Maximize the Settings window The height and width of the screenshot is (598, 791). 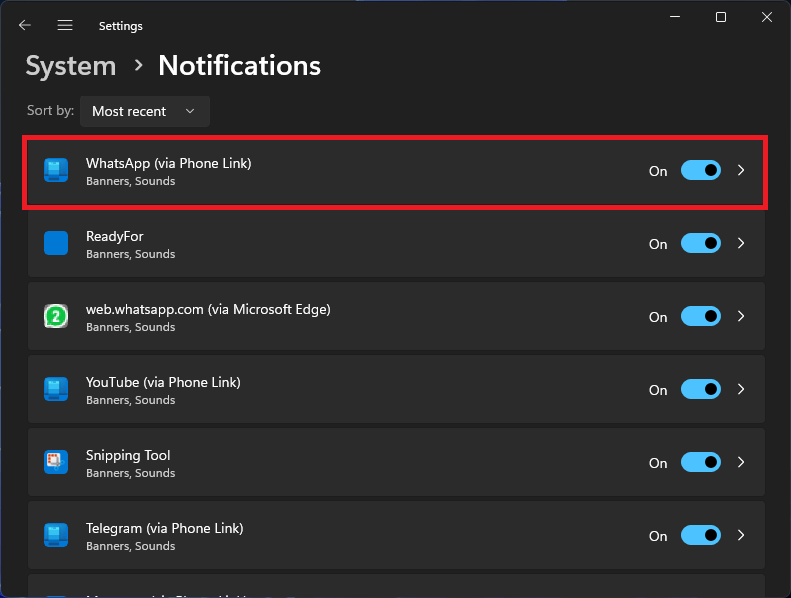721,17
